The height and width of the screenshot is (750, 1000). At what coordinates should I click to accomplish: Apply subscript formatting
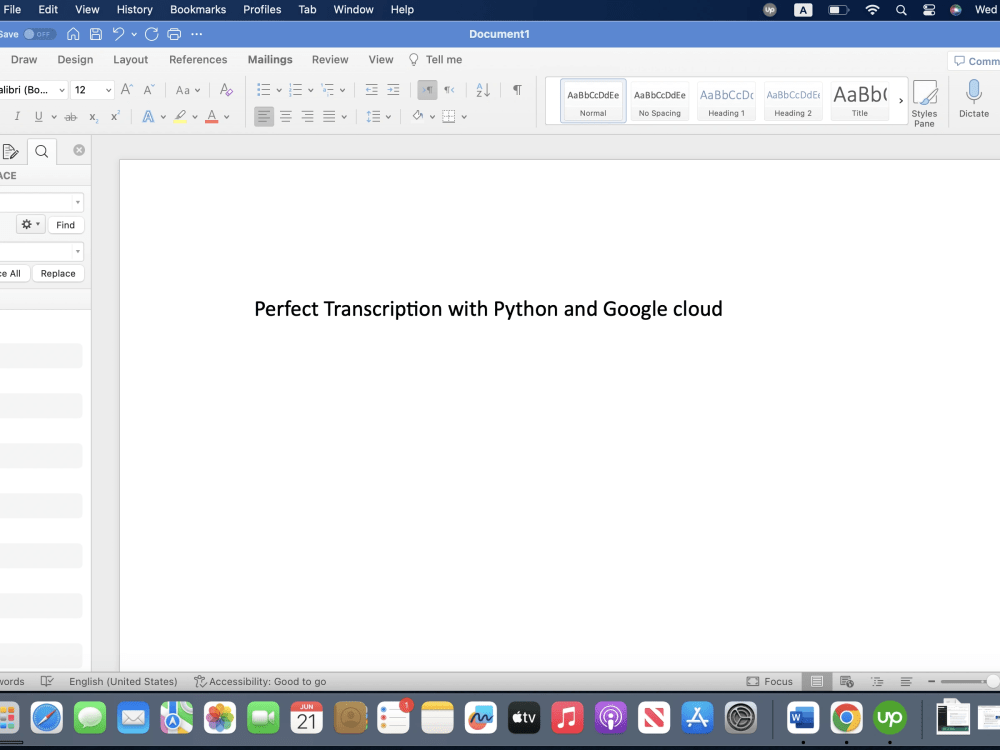coord(94,117)
